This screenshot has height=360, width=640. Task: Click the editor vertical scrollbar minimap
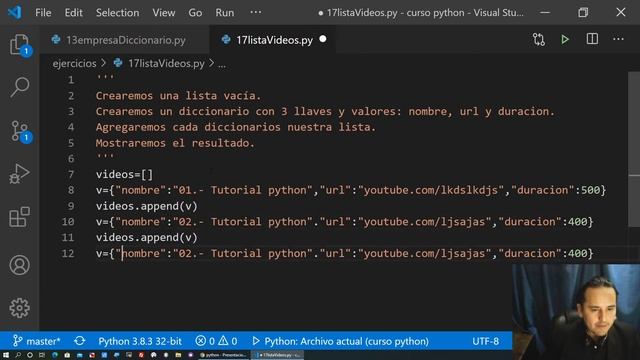coord(634,149)
